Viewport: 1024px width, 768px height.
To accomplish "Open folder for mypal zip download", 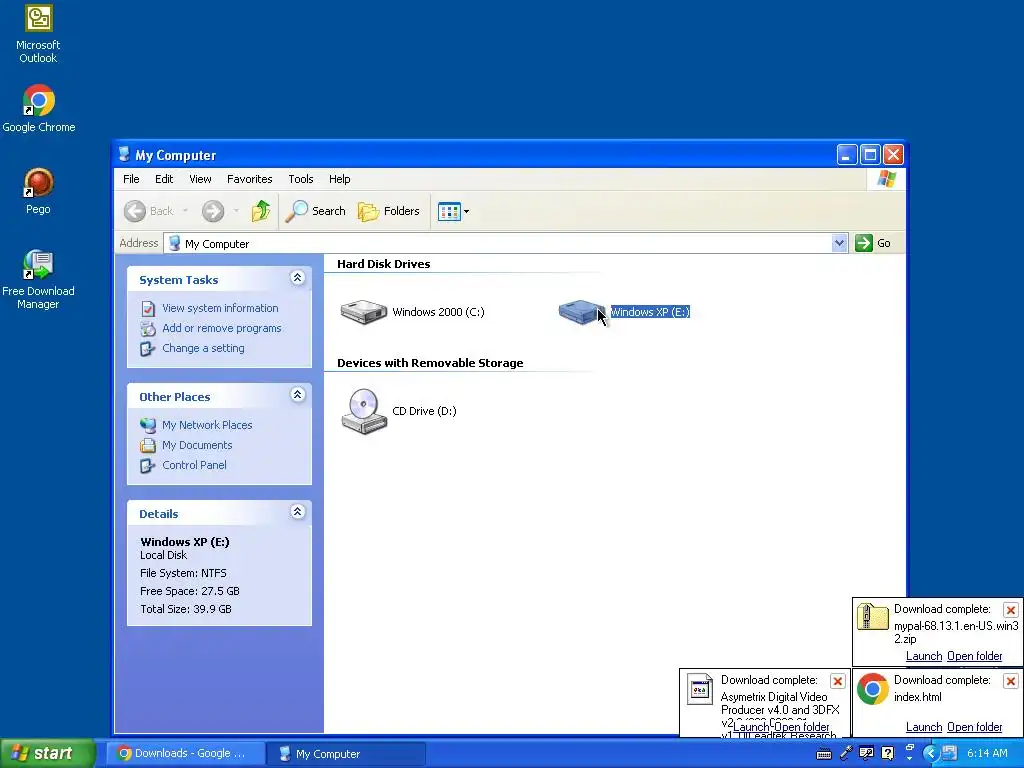I will 974,656.
